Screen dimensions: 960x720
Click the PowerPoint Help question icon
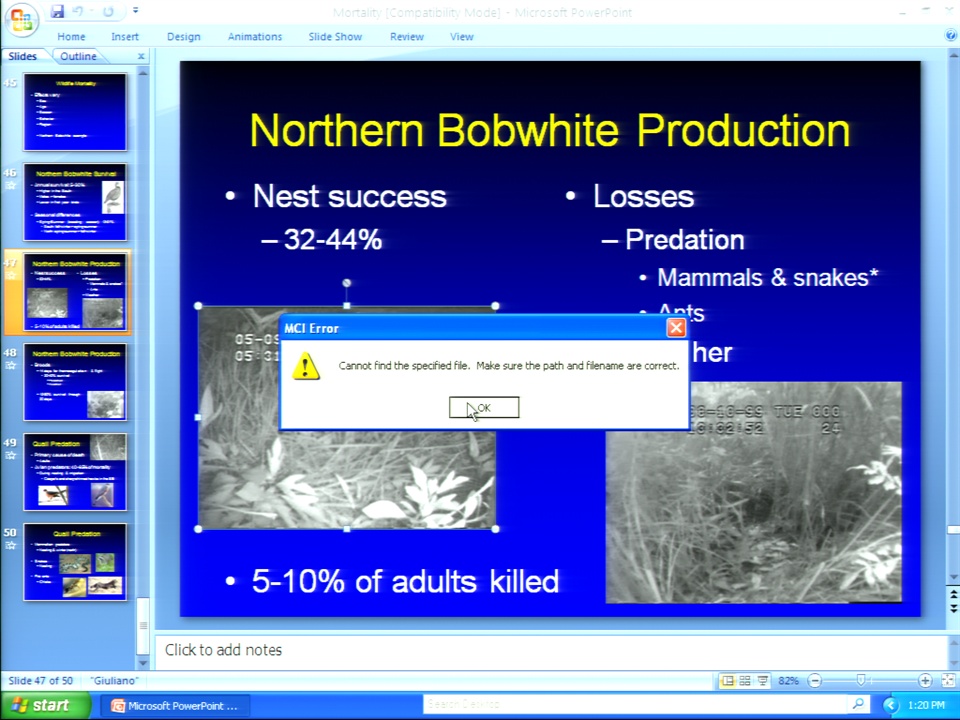[x=950, y=36]
